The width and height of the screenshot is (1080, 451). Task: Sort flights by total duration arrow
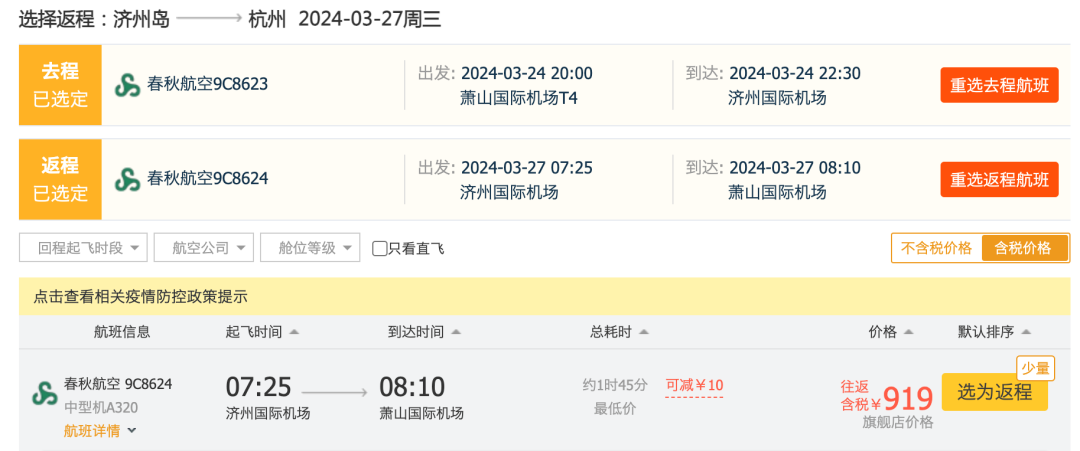click(643, 332)
